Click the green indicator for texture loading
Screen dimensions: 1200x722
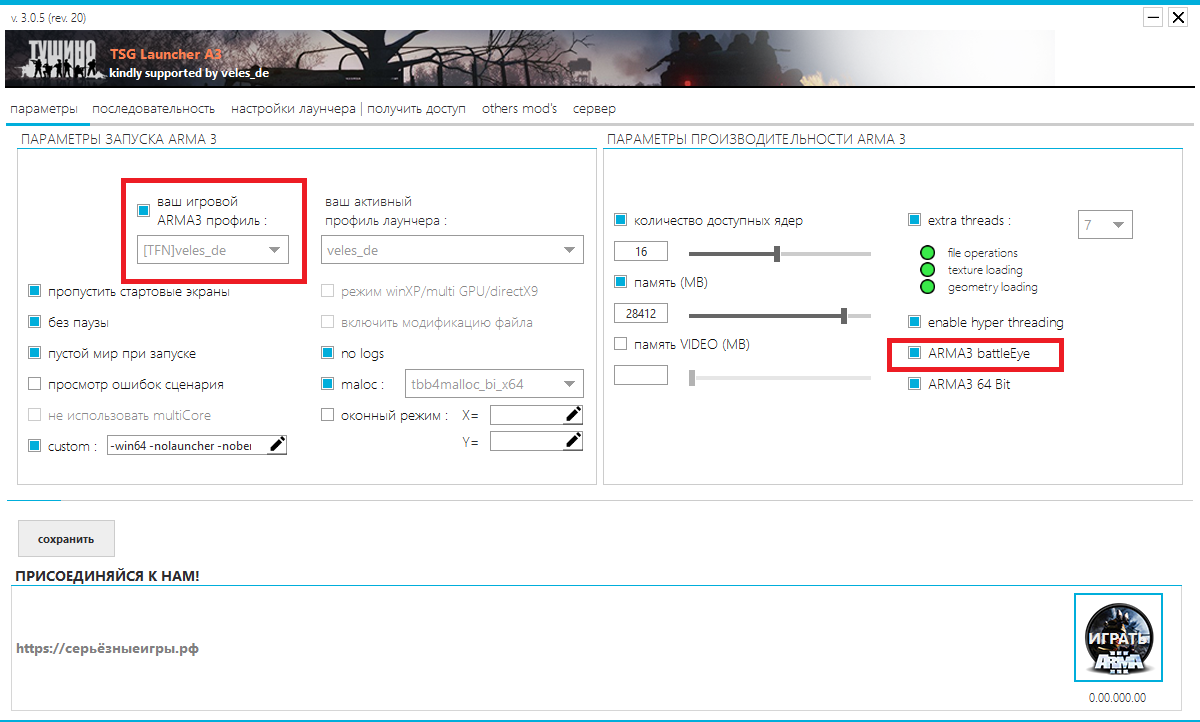927,270
